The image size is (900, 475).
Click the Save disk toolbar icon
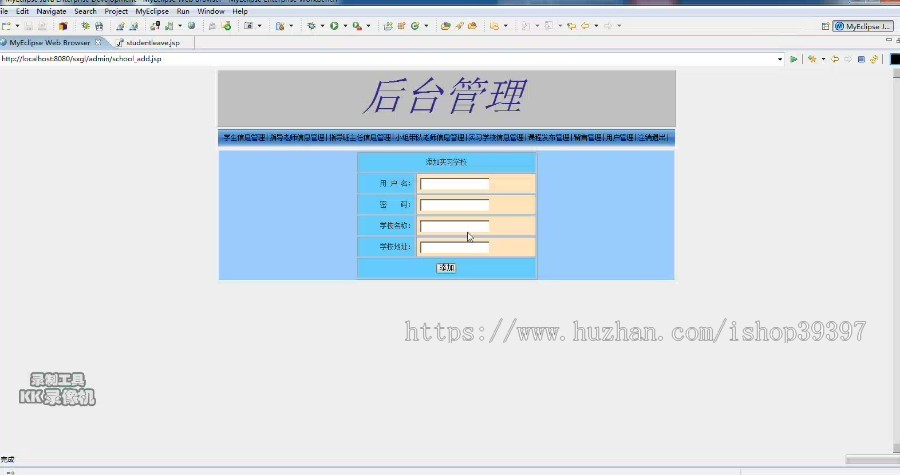[28, 26]
